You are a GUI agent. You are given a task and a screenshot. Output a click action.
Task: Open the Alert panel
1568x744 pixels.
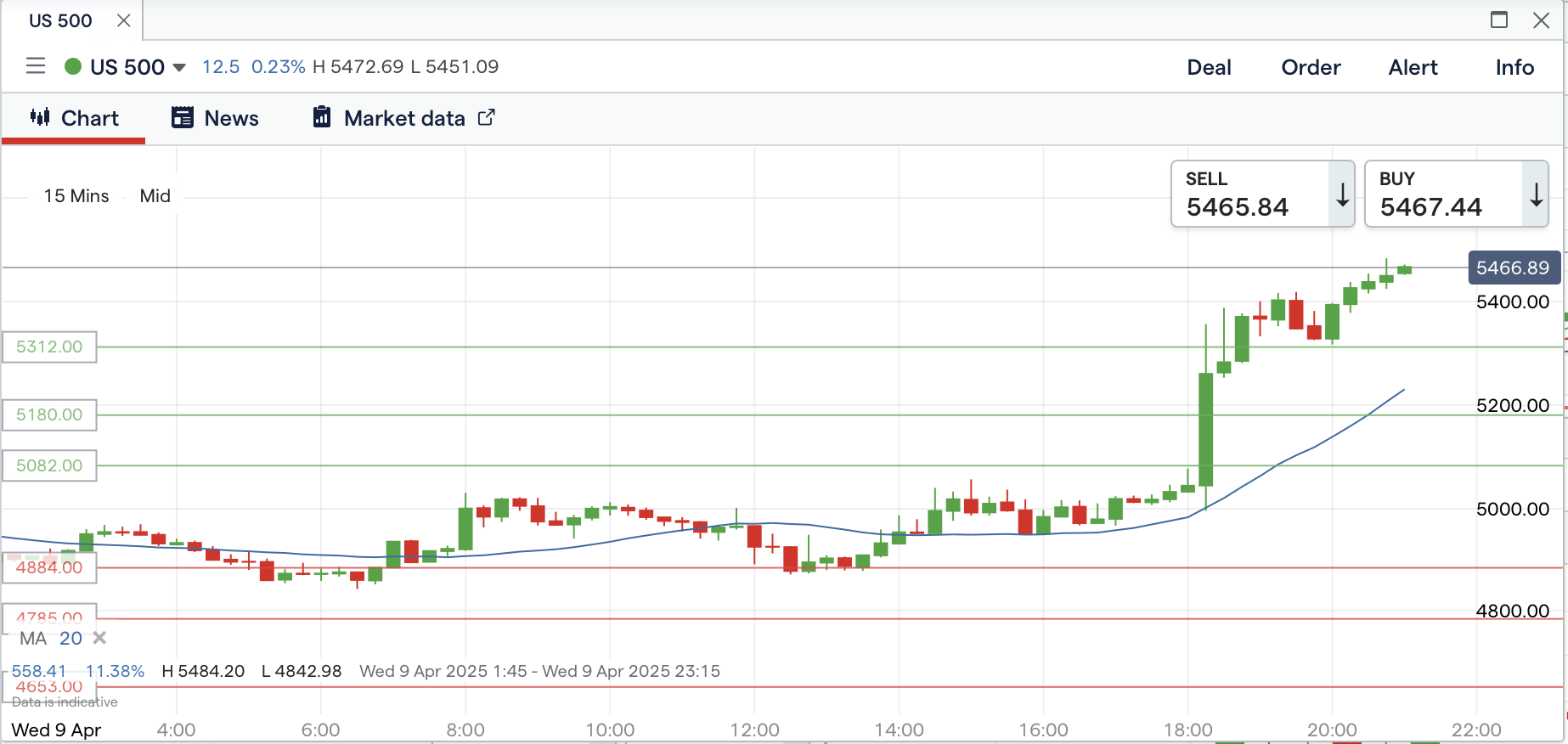1413,67
